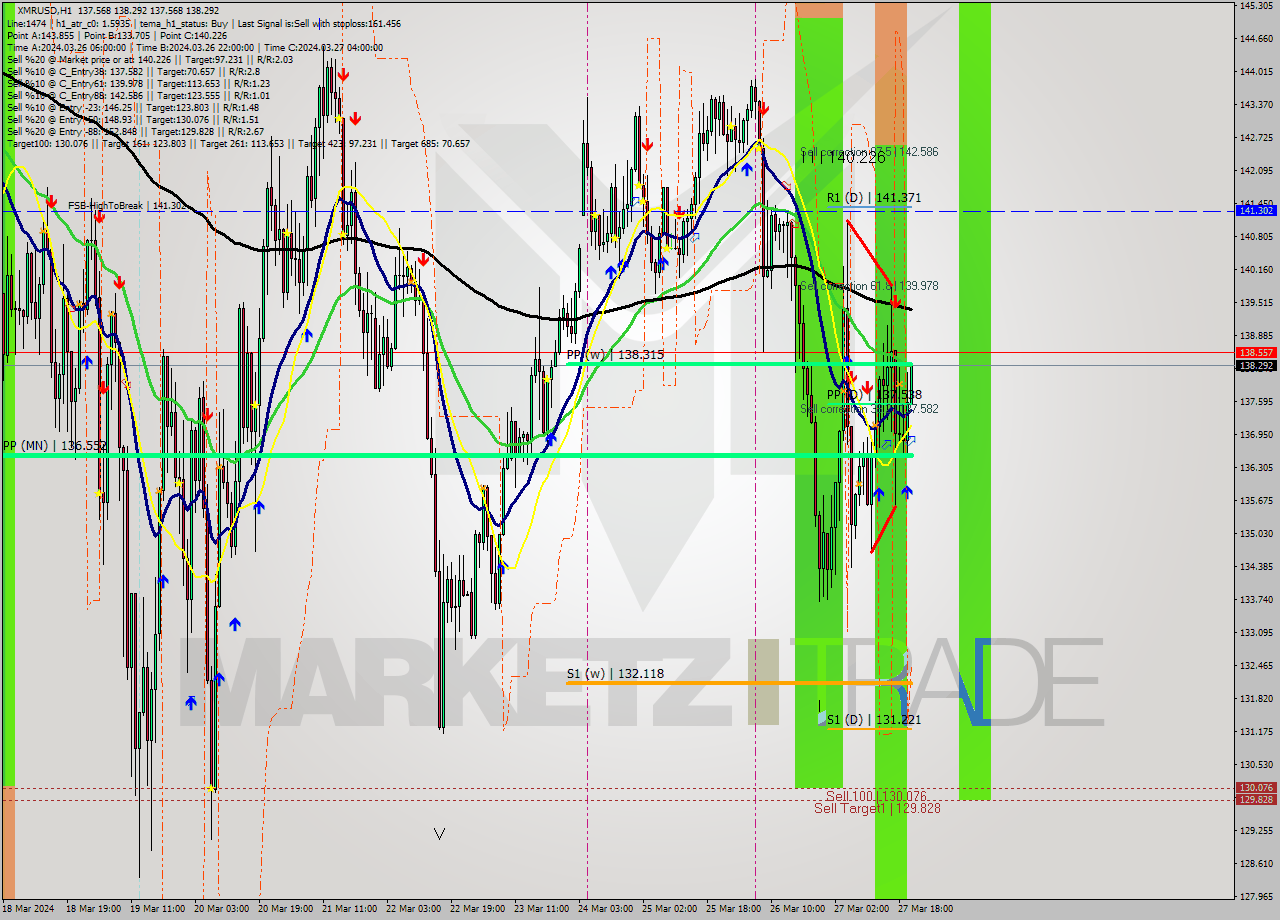The width and height of the screenshot is (1280, 920).
Task: Click '24 Mar 03:00' on the time axis
Action: [605, 909]
